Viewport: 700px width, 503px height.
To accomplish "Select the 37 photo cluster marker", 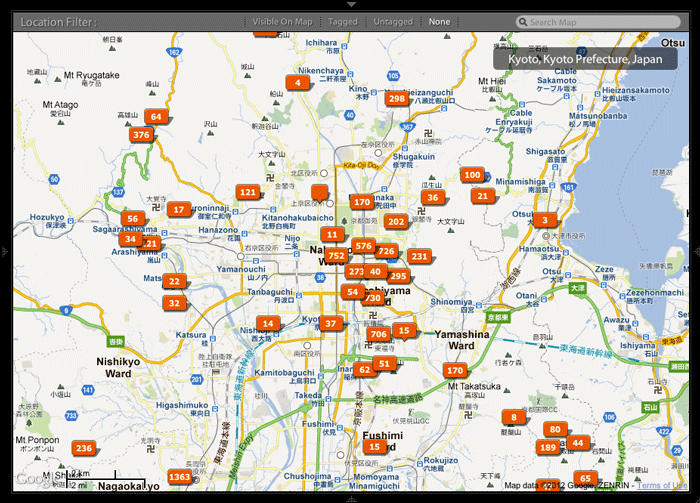I will point(331,324).
